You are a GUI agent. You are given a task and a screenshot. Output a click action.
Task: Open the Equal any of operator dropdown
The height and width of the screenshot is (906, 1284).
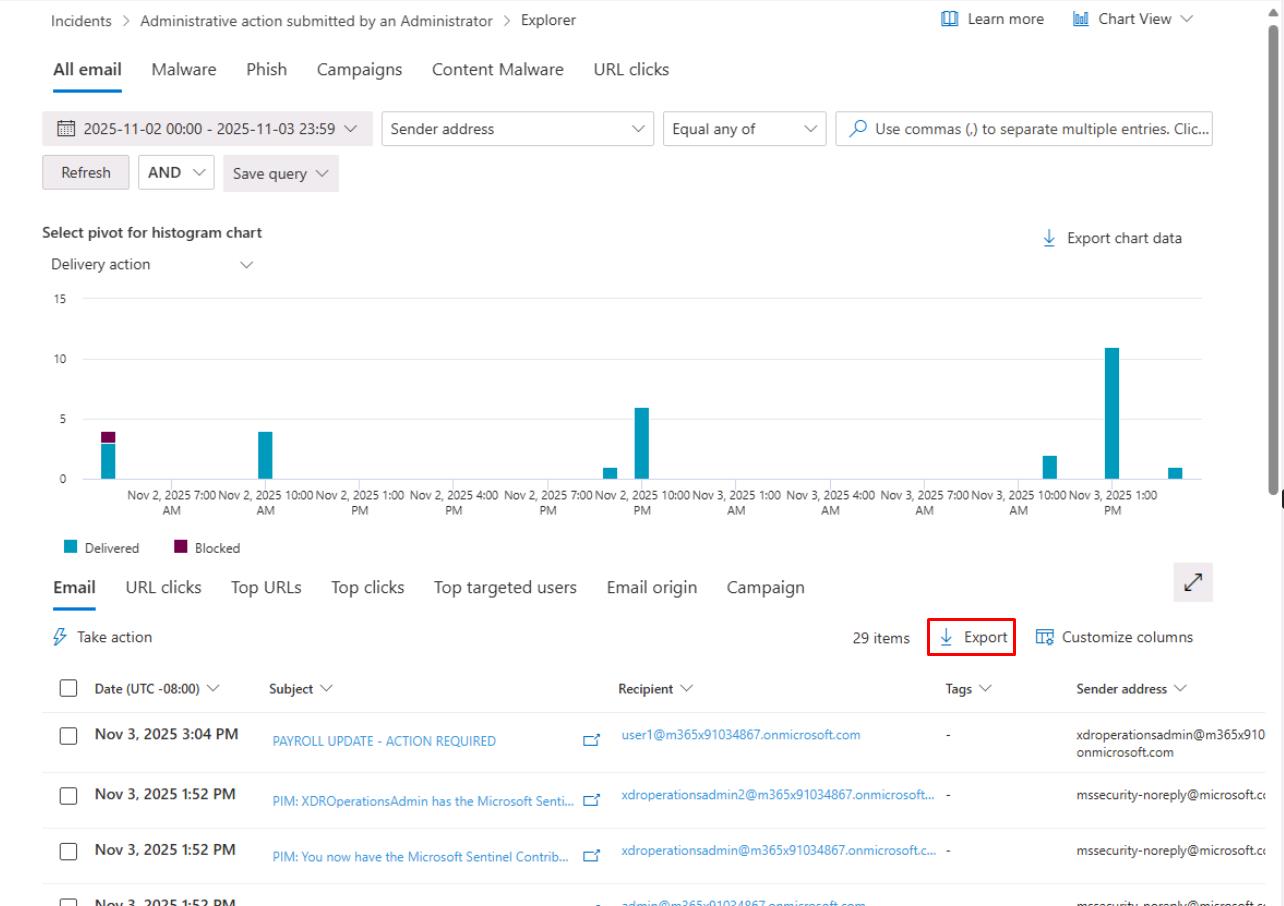pos(810,129)
